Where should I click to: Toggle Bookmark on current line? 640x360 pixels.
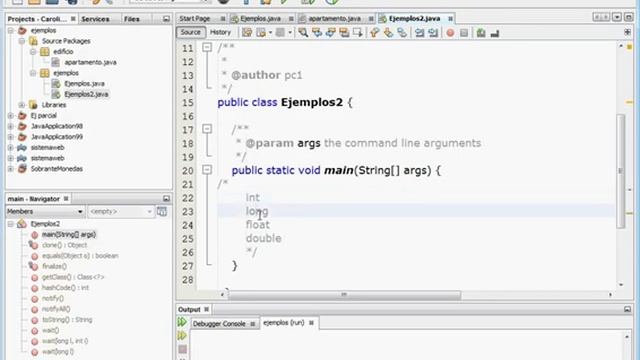(402, 33)
